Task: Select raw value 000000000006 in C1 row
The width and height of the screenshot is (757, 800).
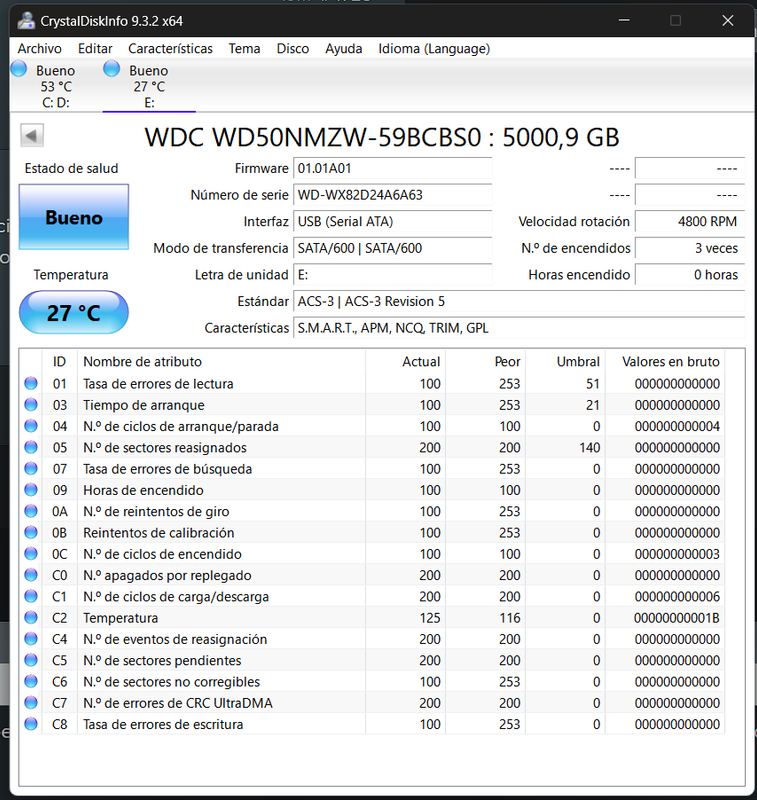Action: pyautogui.click(x=677, y=596)
